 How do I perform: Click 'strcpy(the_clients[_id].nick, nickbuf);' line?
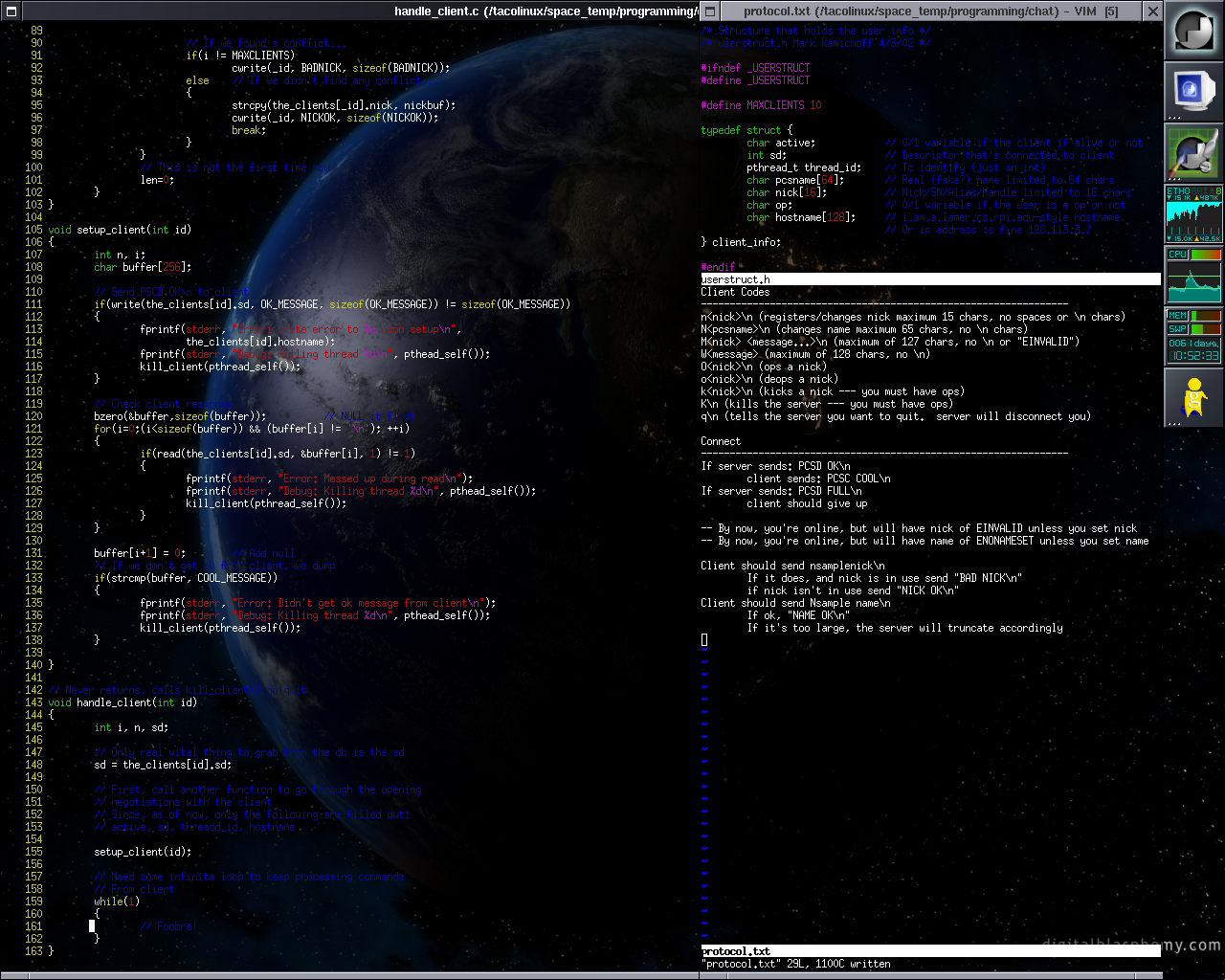point(344,105)
